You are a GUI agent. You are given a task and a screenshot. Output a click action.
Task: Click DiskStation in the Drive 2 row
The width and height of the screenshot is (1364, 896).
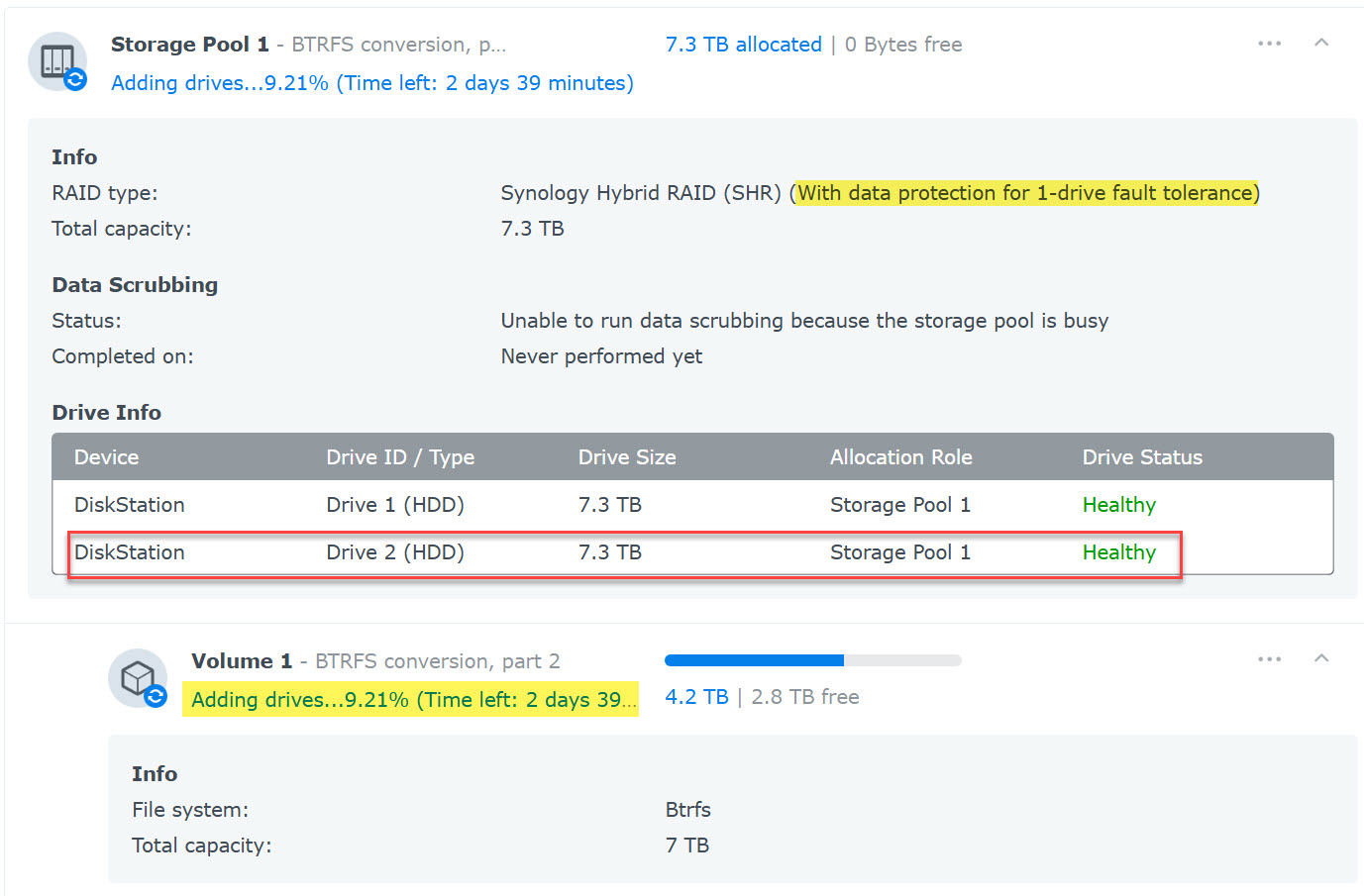point(130,552)
